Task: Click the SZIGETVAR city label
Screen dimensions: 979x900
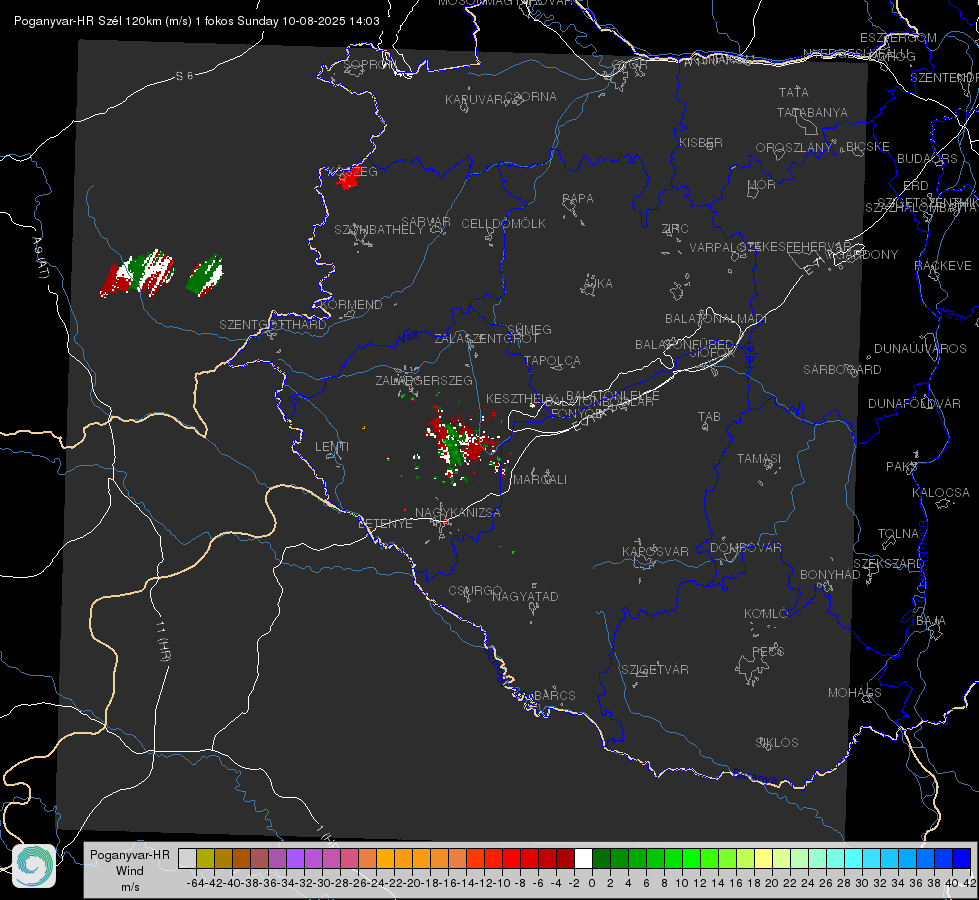Action: 655,670
